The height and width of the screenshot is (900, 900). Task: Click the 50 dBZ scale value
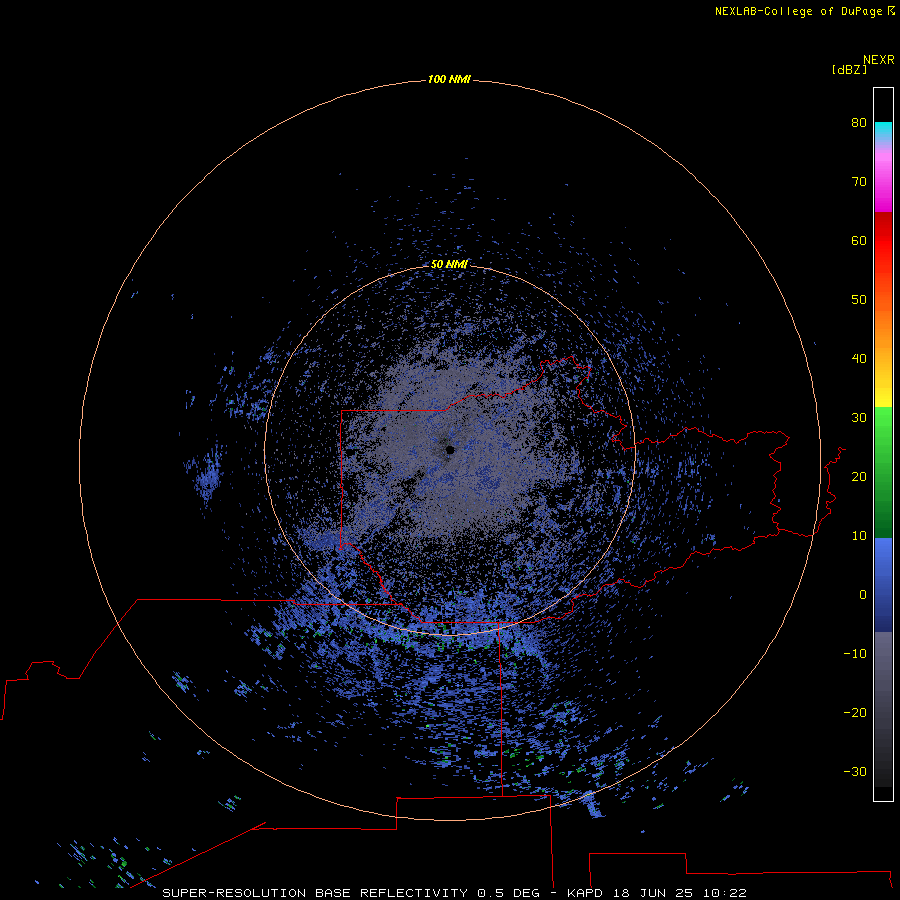click(859, 300)
